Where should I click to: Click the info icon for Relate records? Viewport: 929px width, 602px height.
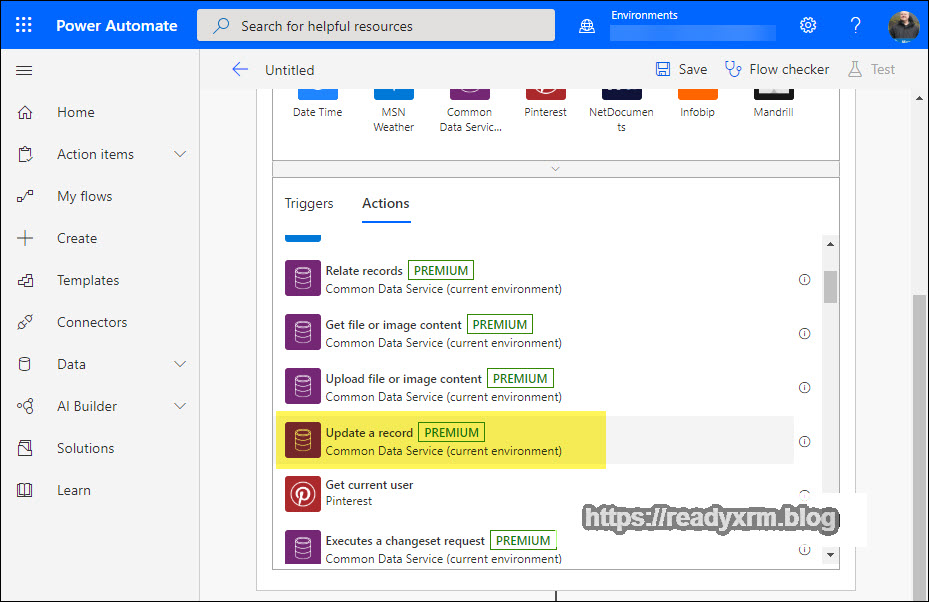(804, 280)
